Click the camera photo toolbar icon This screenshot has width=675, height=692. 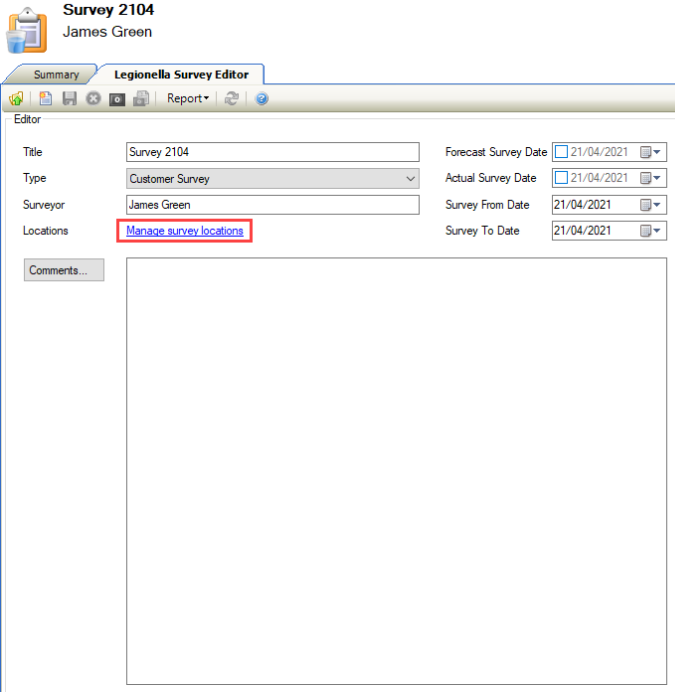117,99
